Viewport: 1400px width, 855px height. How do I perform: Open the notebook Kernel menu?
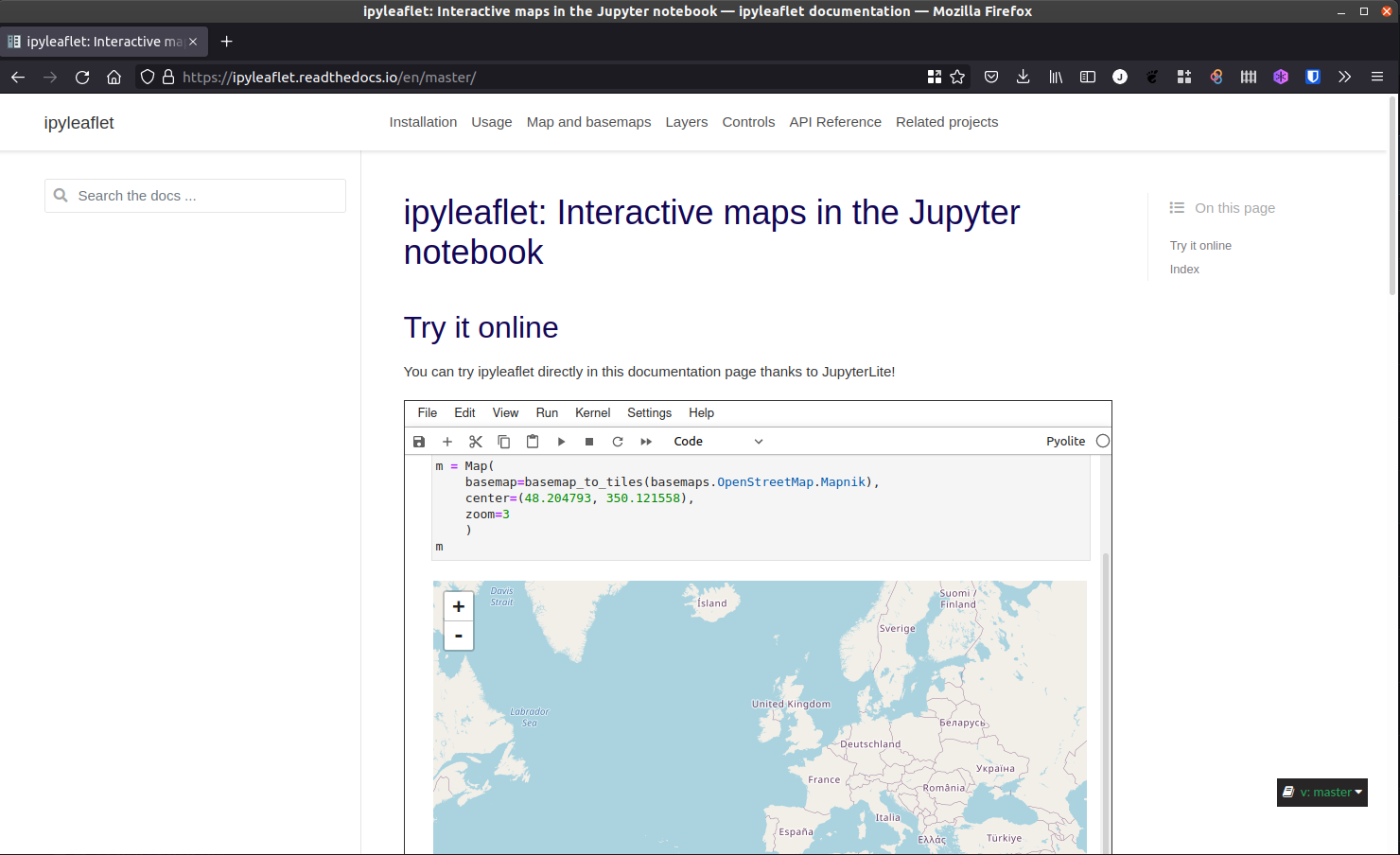click(x=593, y=413)
